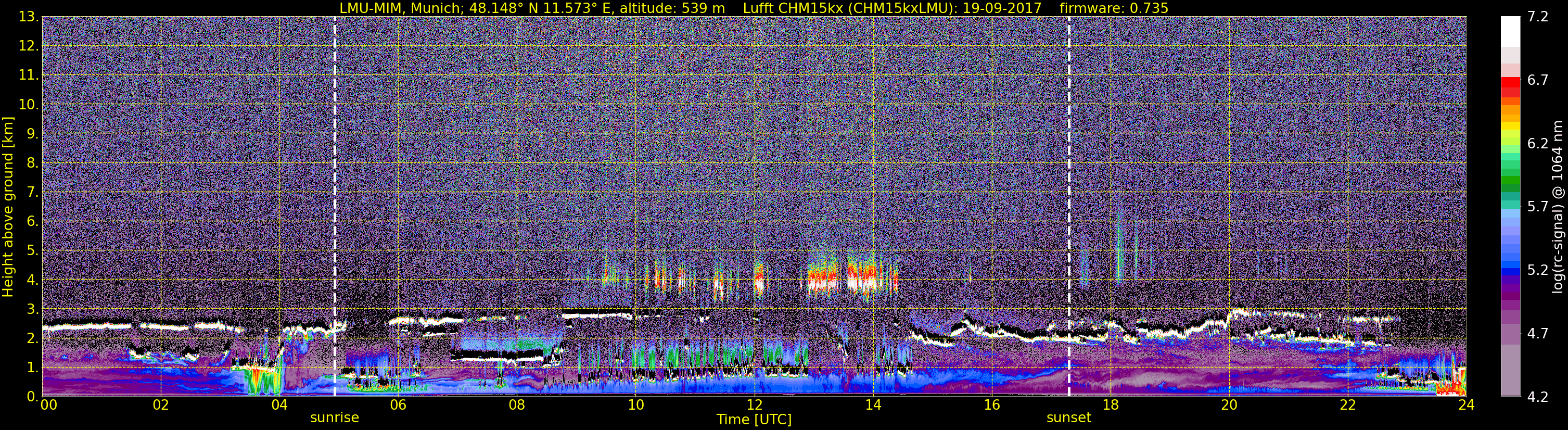Click the white top segment of the colorbar

tap(1510, 32)
